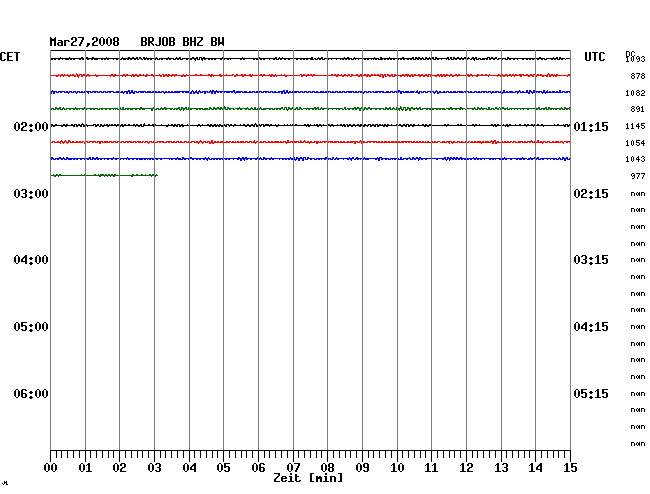Image resolution: width=650 pixels, height=494 pixels.
Task: Click the DC value 1082
Action: pos(635,93)
